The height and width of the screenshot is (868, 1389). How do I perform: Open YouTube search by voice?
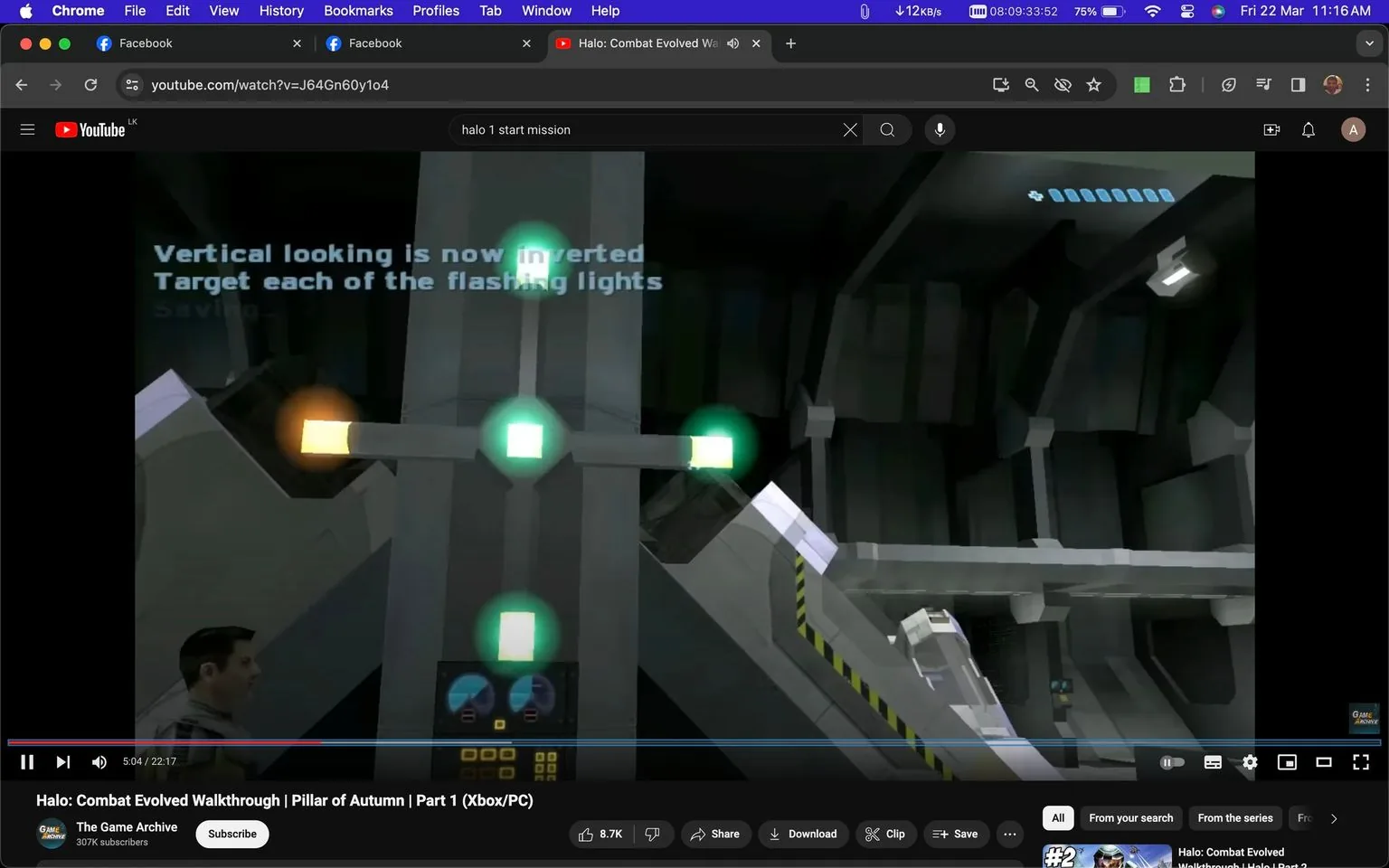(x=940, y=129)
